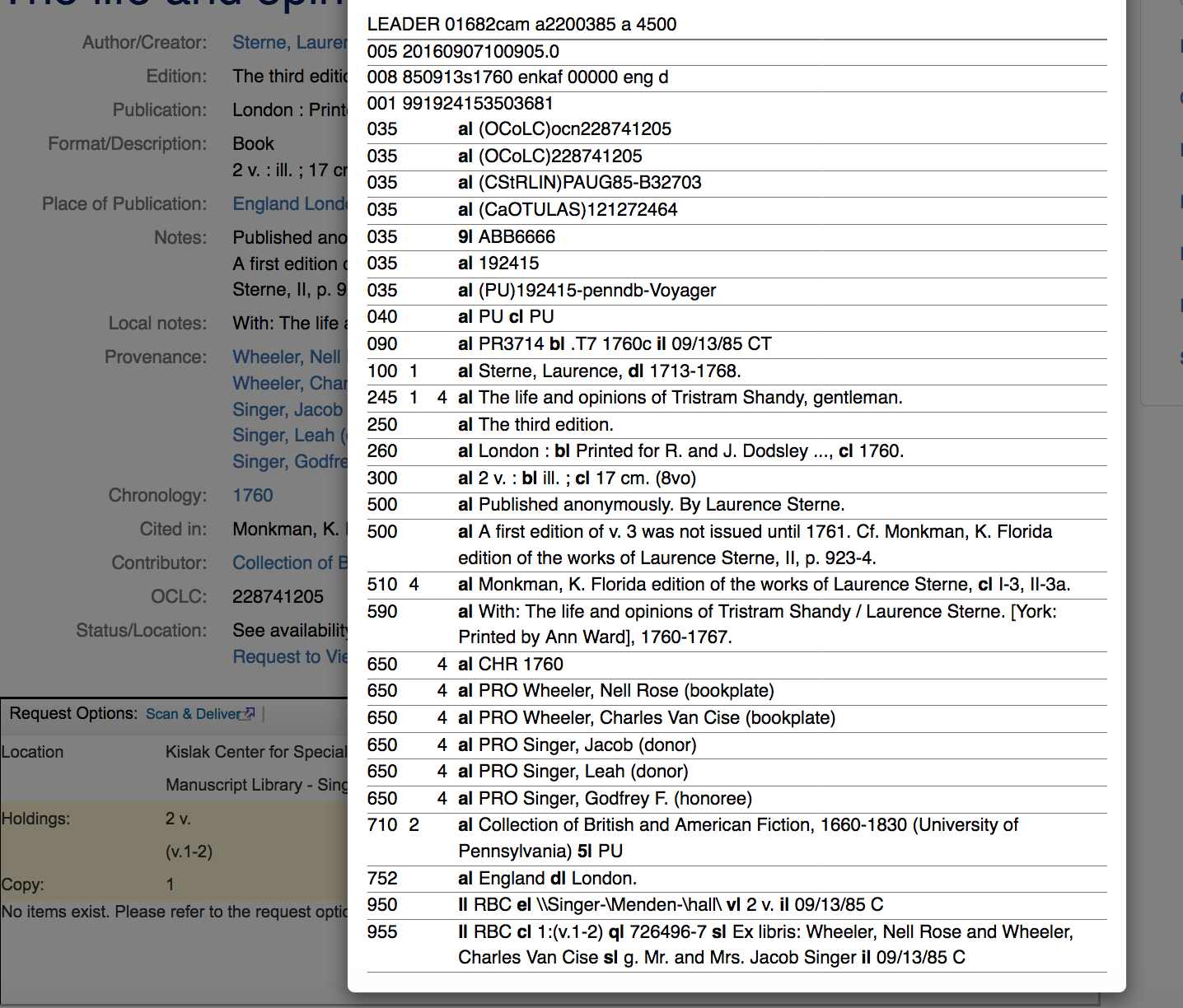This screenshot has height=1008, width=1183.
Task: Click the 650 CHR 1760 row
Action: tap(736, 665)
